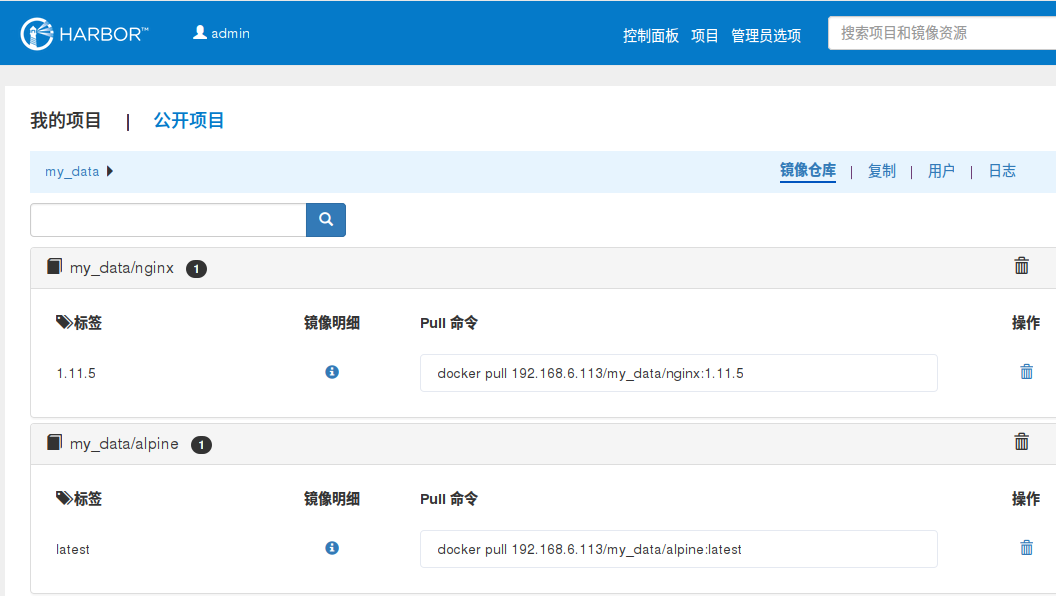Click the nginx tag count badge
This screenshot has width=1056, height=596.
click(x=196, y=269)
